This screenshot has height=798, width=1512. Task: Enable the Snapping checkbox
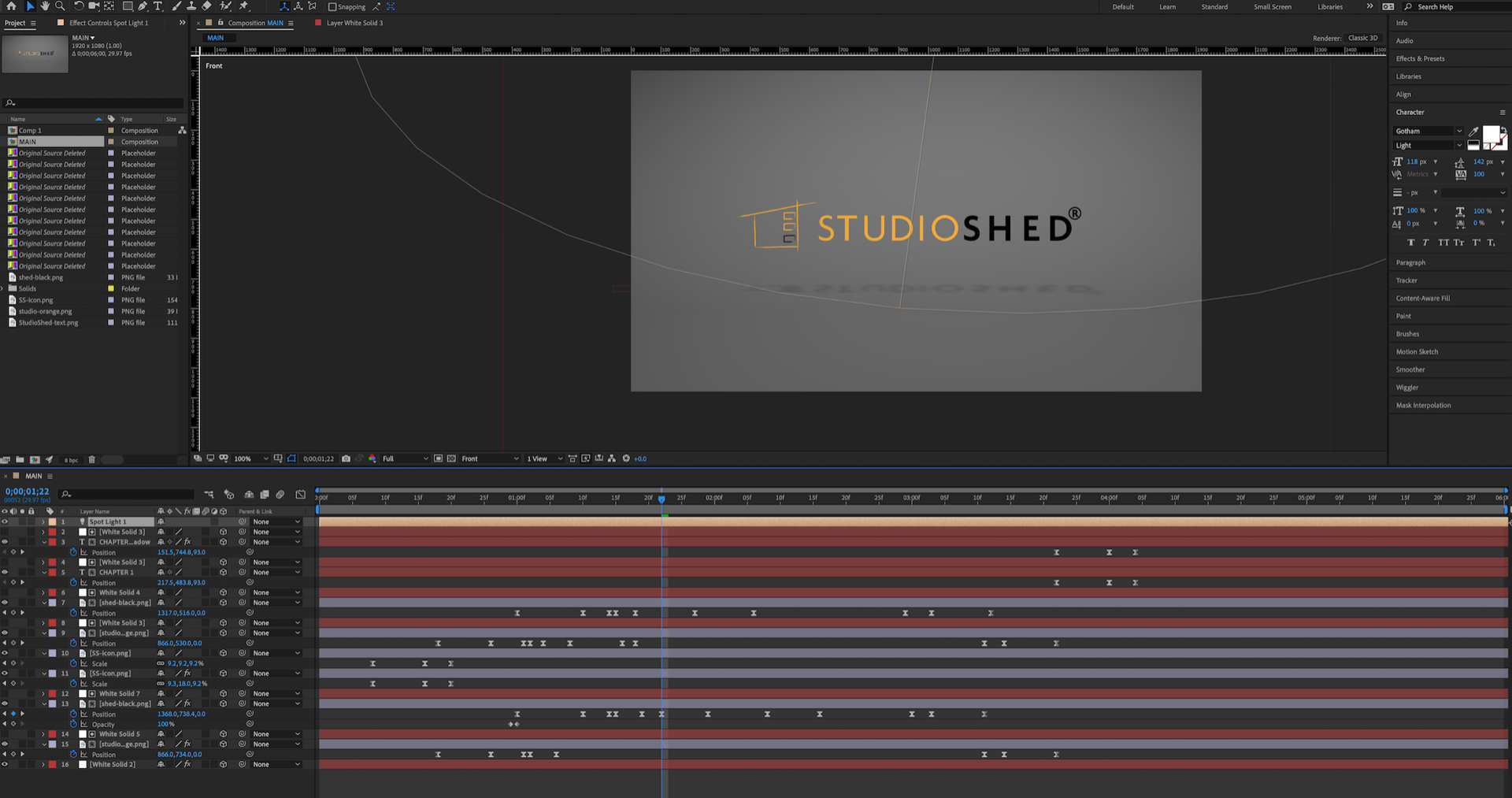332,6
